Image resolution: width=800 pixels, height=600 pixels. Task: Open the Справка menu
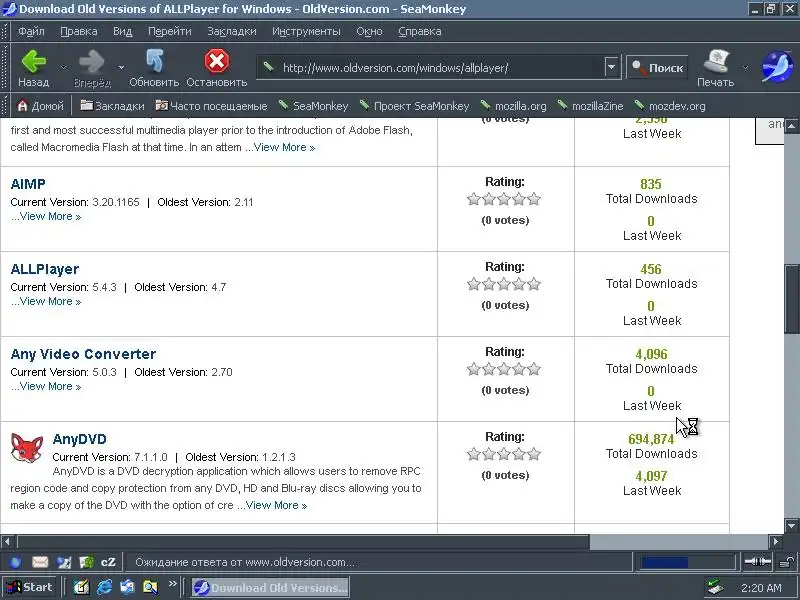(x=419, y=31)
